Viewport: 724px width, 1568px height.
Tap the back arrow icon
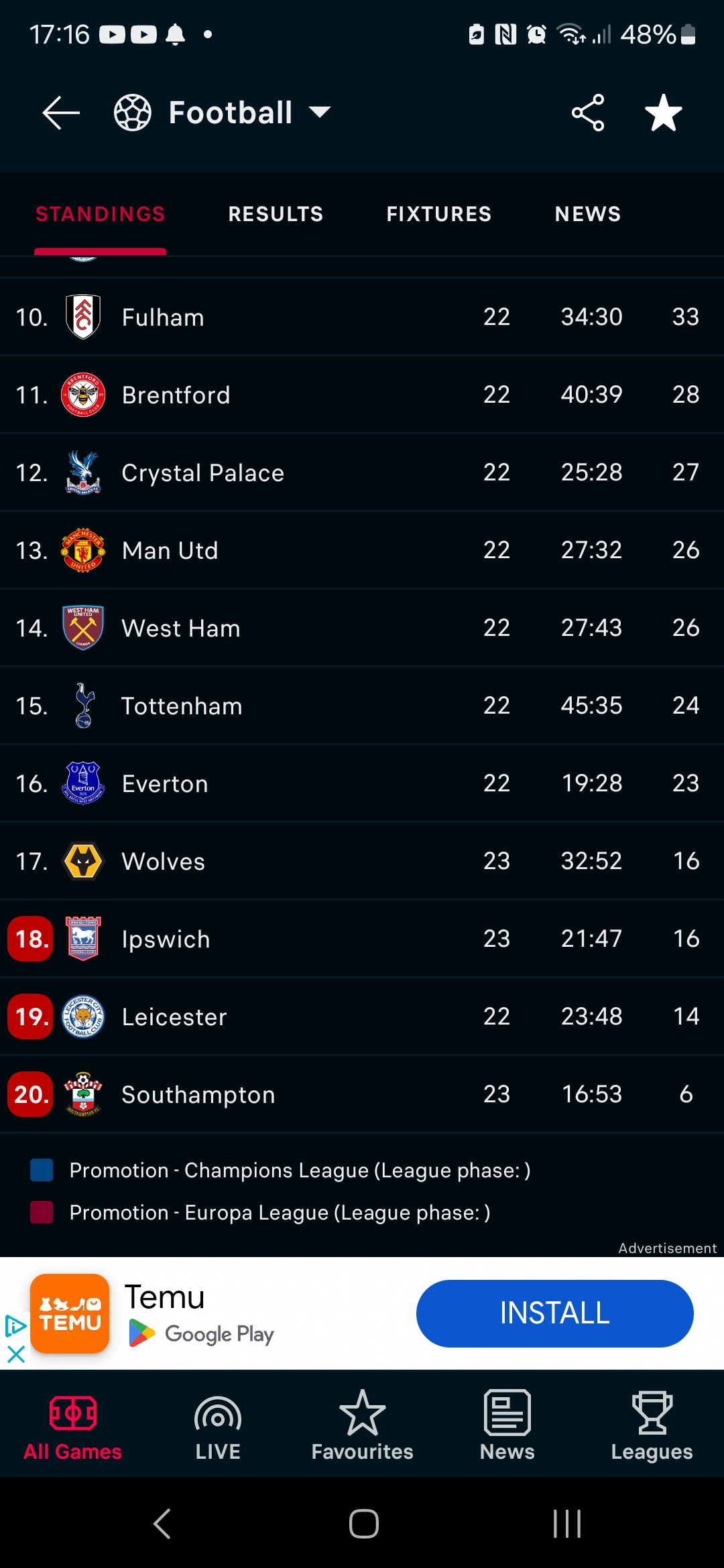(61, 113)
